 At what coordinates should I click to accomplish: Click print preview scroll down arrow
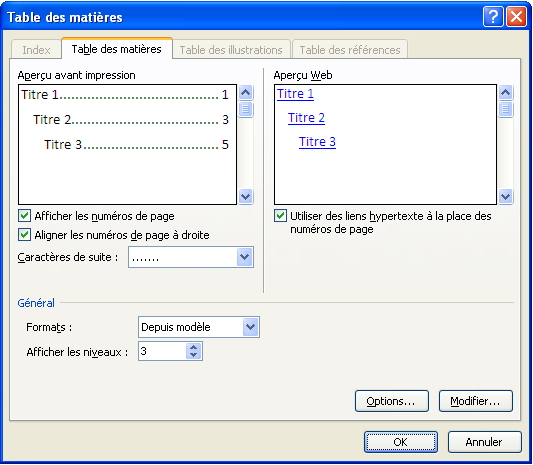coord(245,196)
